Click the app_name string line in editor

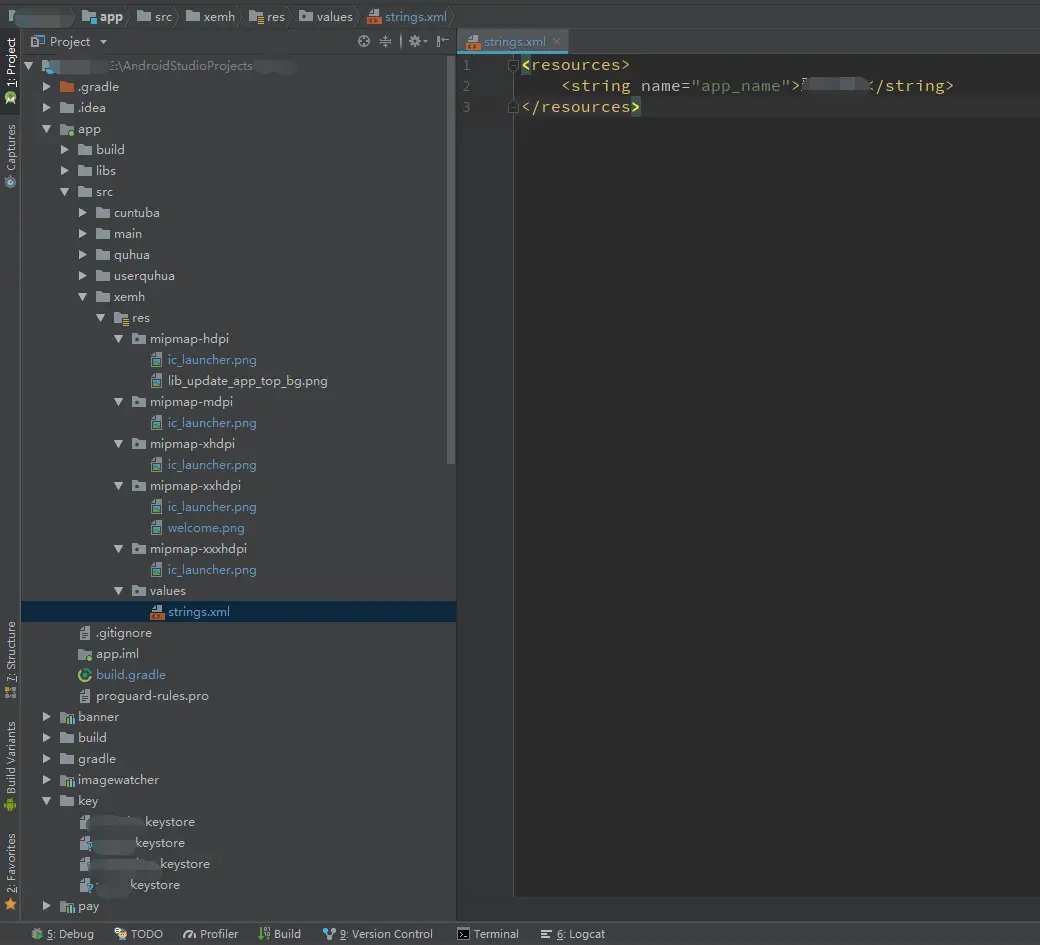757,86
